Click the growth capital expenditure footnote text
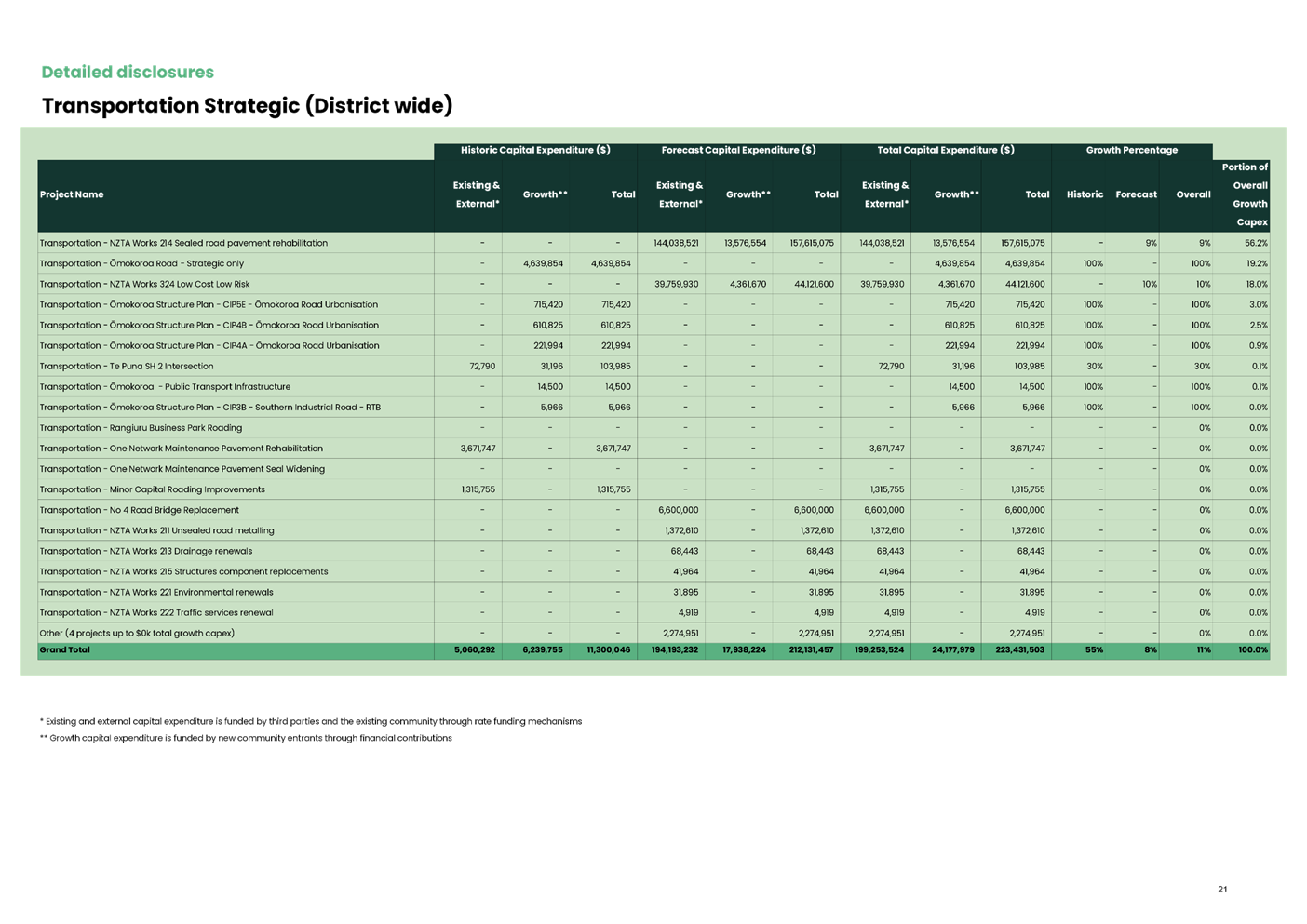 247,737
